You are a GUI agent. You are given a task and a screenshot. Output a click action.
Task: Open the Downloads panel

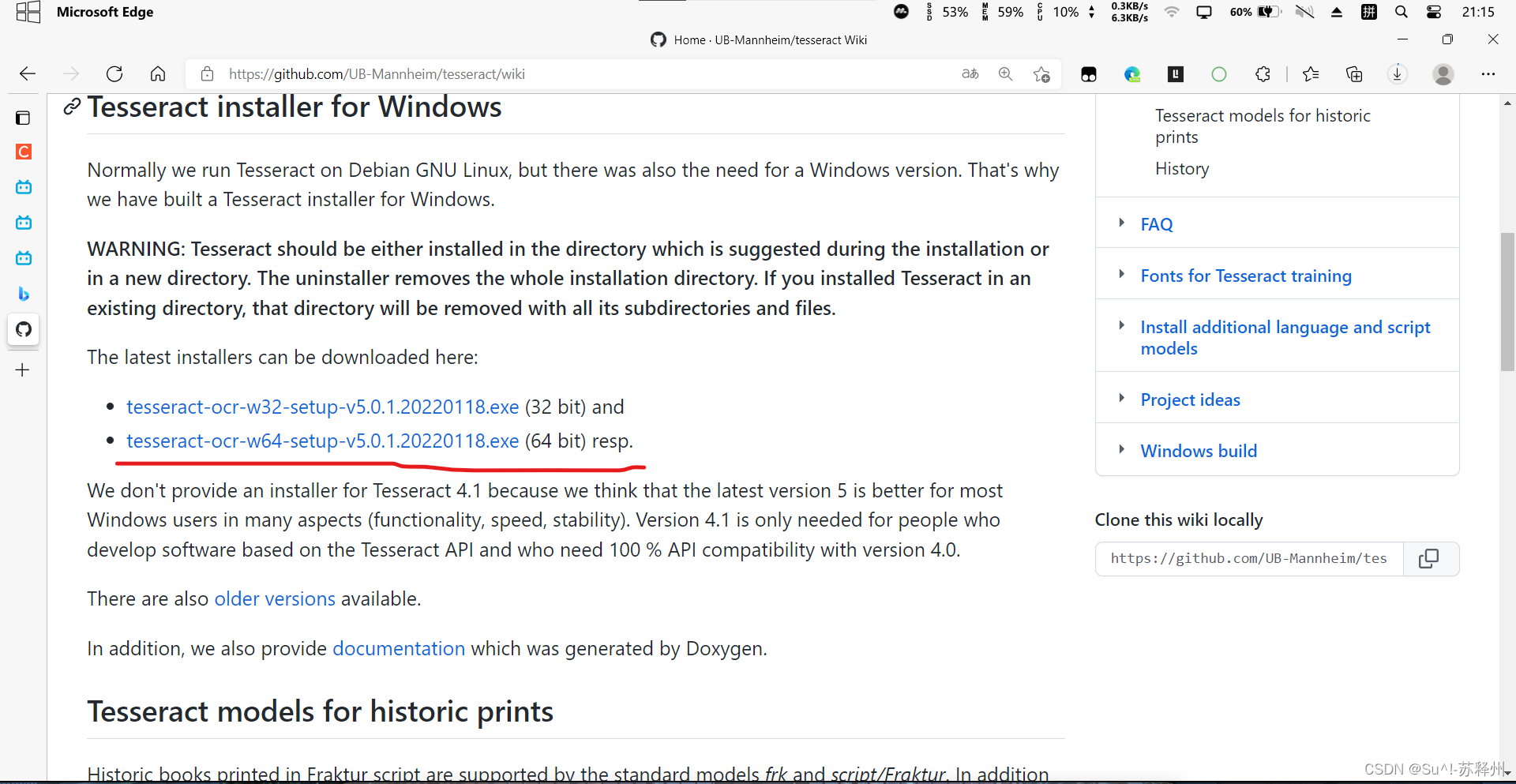(x=1398, y=74)
